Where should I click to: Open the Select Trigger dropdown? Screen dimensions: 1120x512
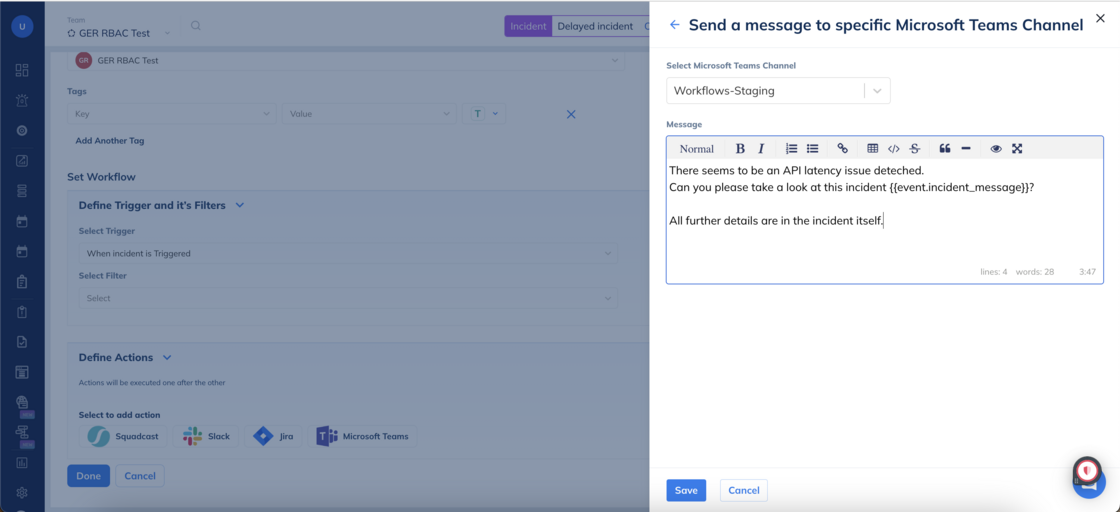point(348,253)
